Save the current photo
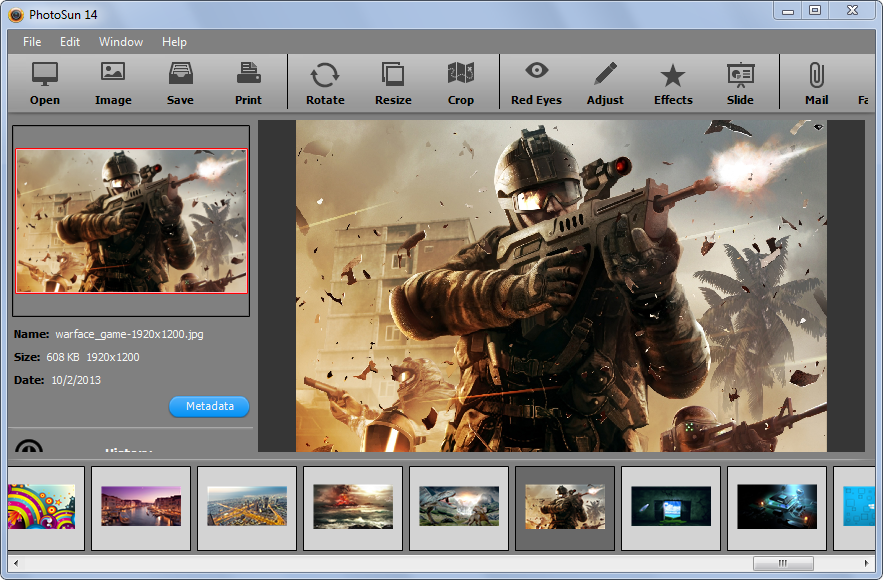Image resolution: width=883 pixels, height=580 pixels. (x=180, y=83)
